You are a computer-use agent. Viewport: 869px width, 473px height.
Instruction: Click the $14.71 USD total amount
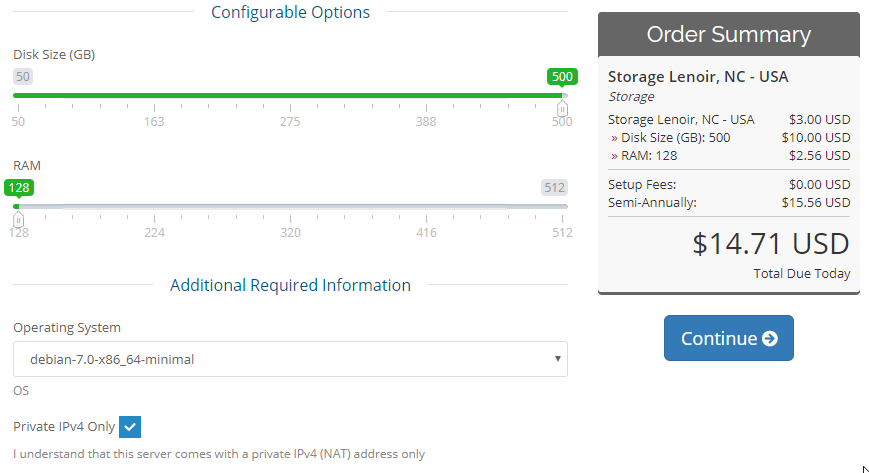pos(770,244)
